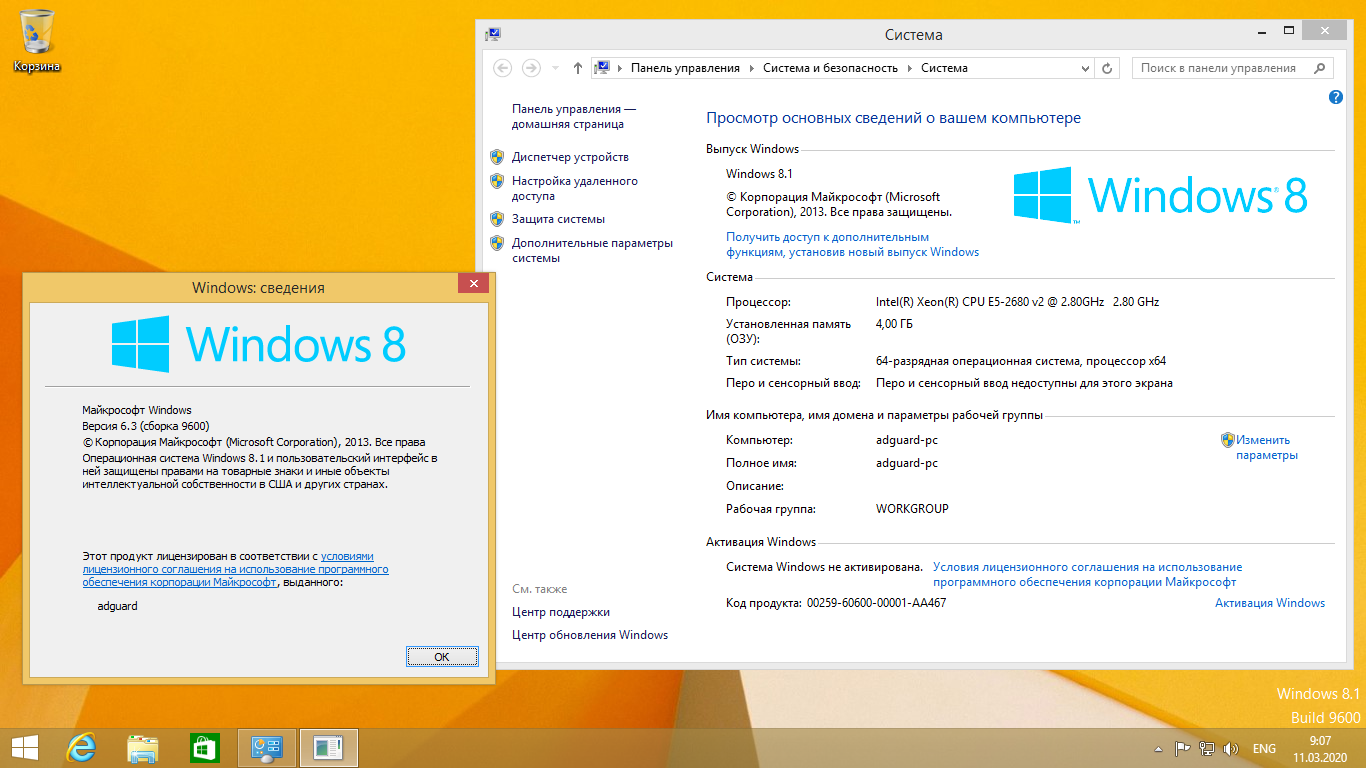This screenshot has height=768, width=1366.
Task: Open the Recycle Bin (Корзина) desktop icon
Action: (x=37, y=40)
